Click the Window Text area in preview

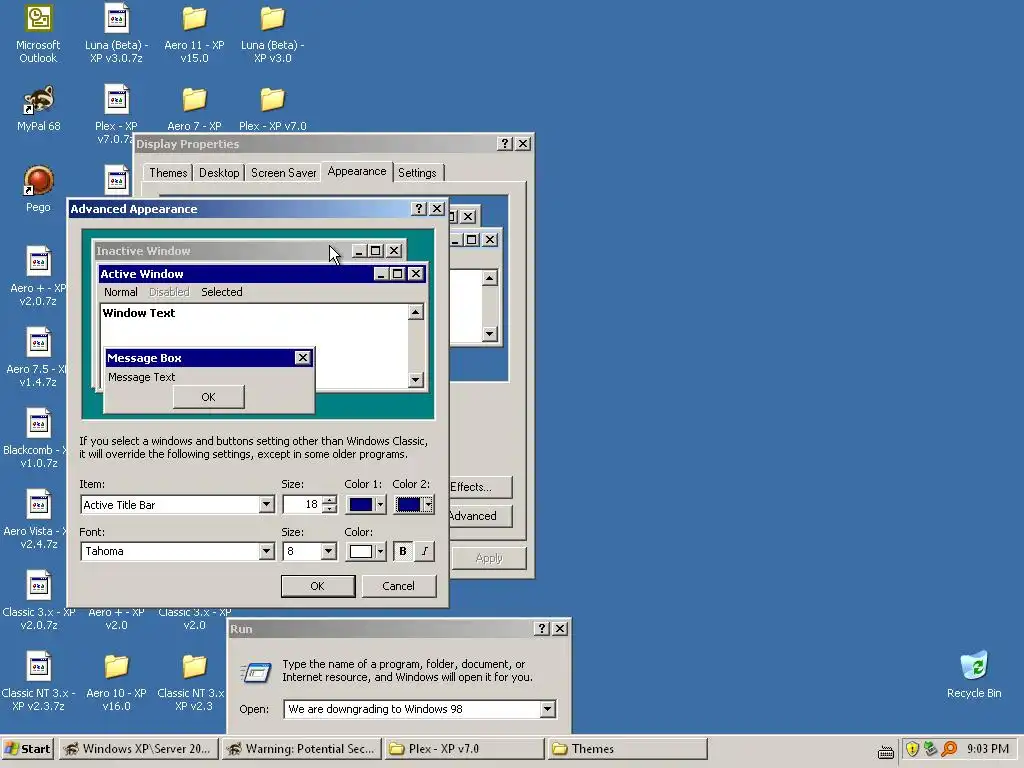pyautogui.click(x=254, y=345)
